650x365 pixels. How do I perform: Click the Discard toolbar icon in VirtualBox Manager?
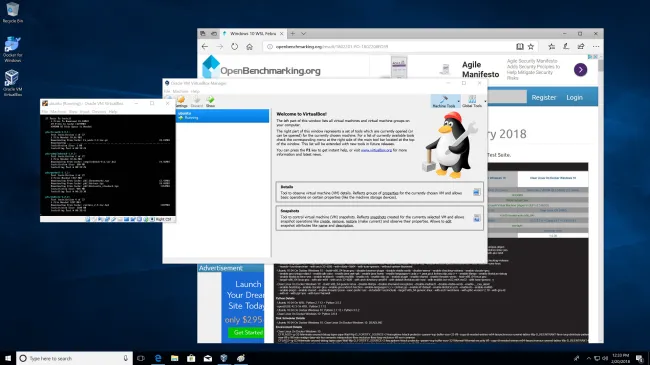click(197, 101)
